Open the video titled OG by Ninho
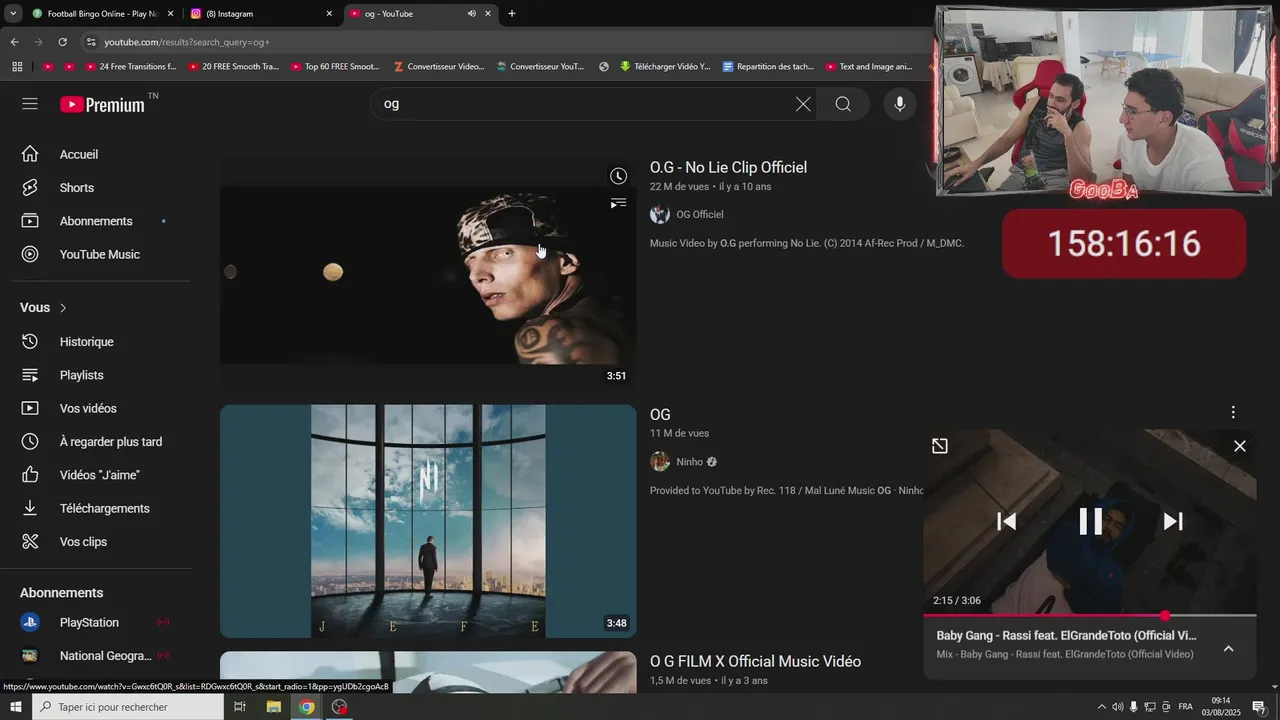 (660, 414)
